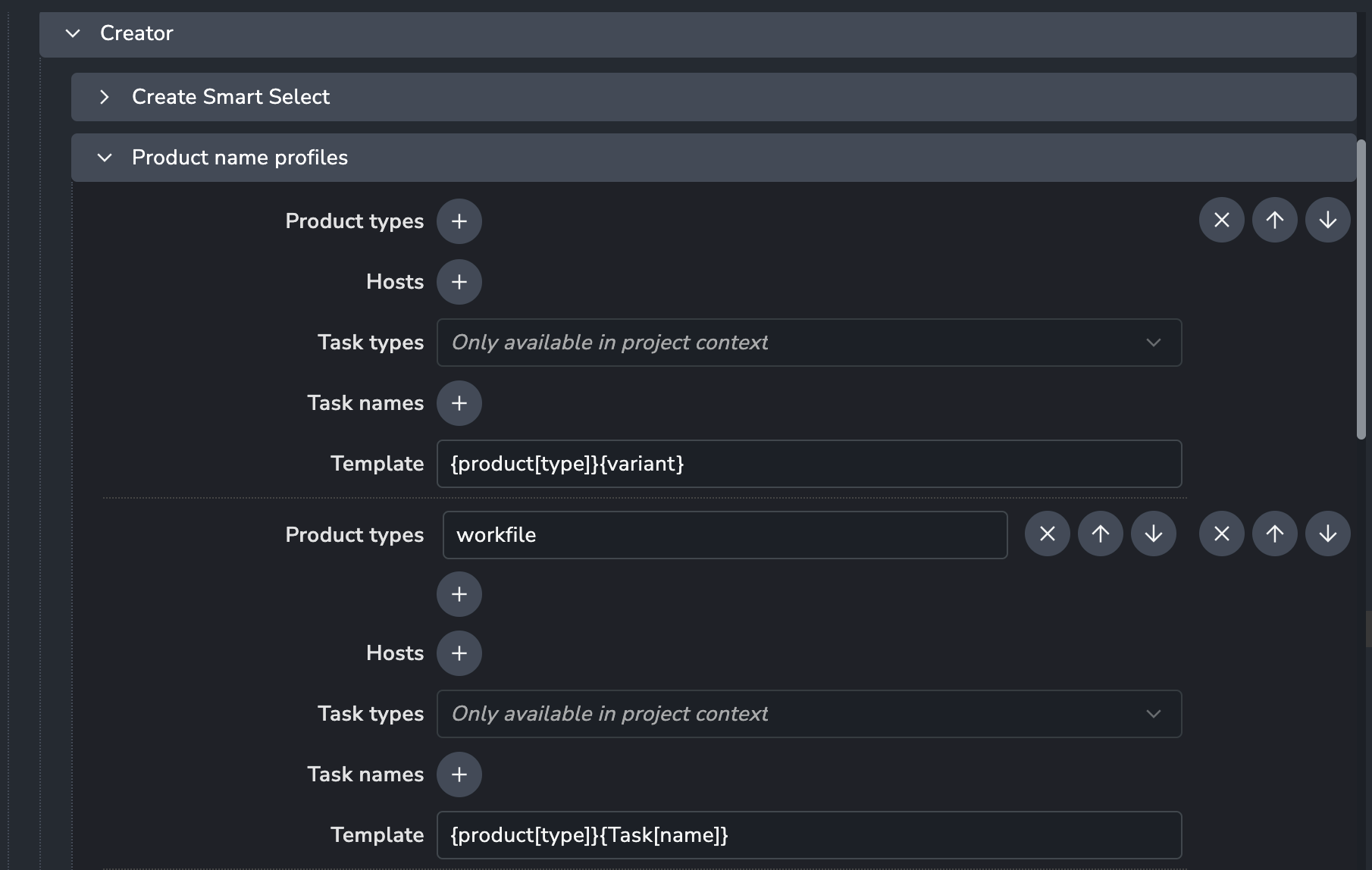Viewport: 1372px width, 870px height.
Task: Collapse the Product name profiles section
Action: (105, 158)
